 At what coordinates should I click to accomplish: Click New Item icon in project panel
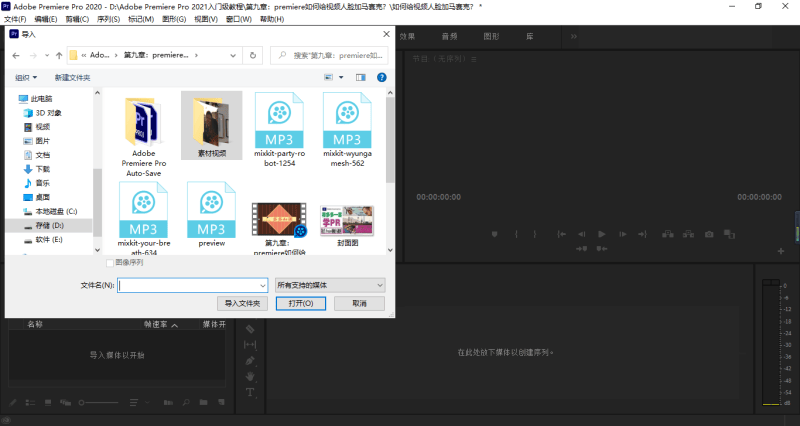[x=221, y=403]
